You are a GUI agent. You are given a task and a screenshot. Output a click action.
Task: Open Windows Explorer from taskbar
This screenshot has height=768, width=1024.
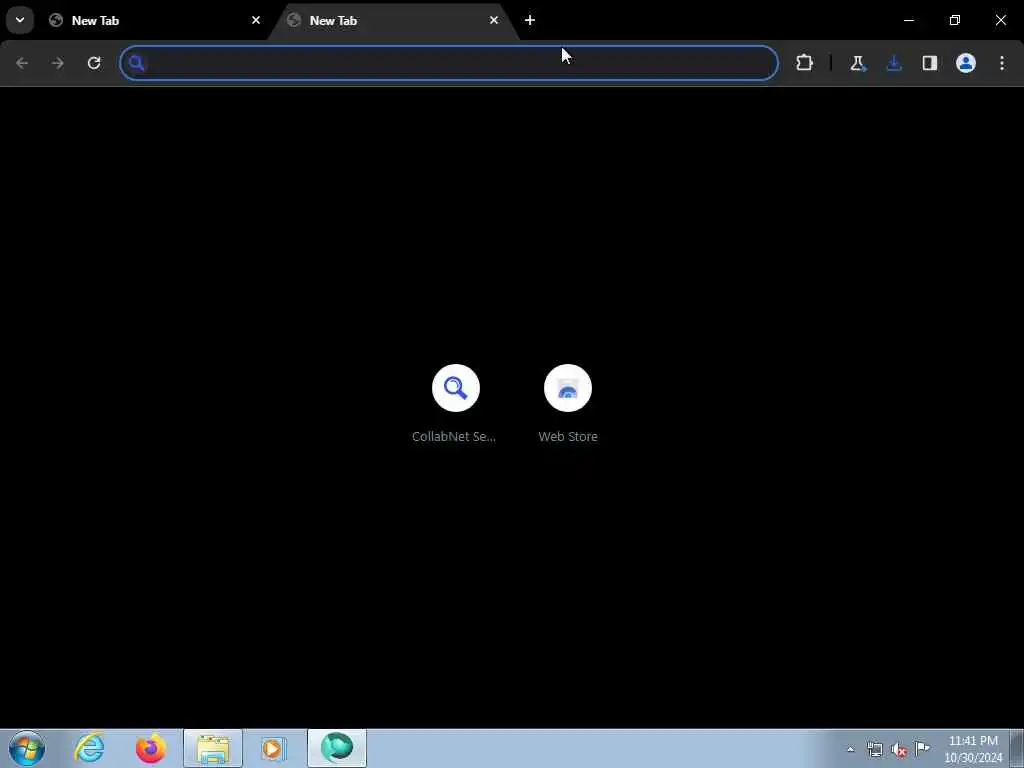coord(213,748)
